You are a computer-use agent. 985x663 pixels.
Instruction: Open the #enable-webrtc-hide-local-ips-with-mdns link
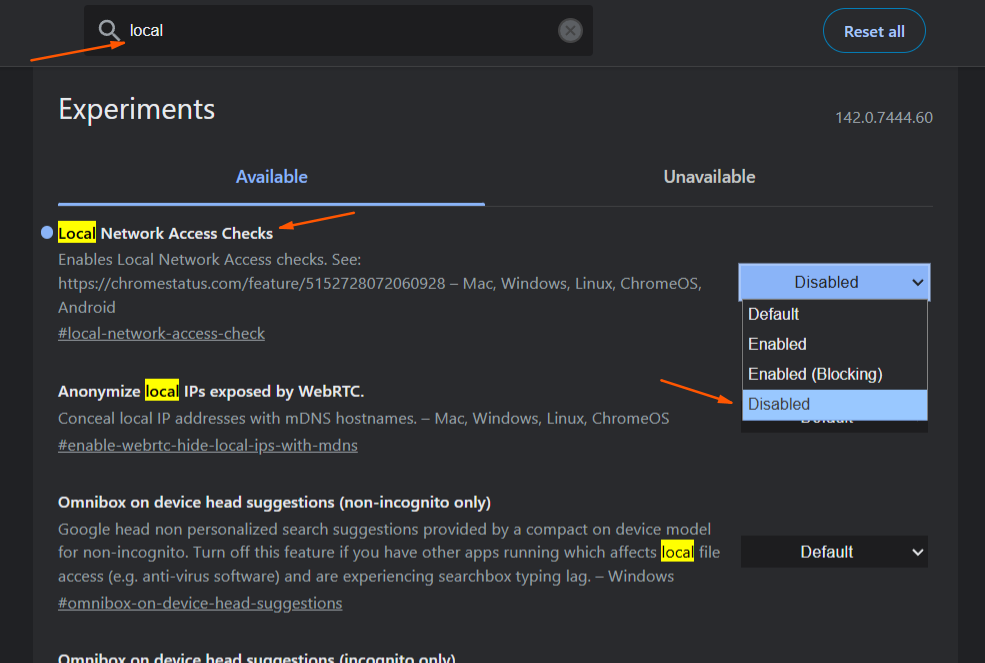tap(207, 445)
